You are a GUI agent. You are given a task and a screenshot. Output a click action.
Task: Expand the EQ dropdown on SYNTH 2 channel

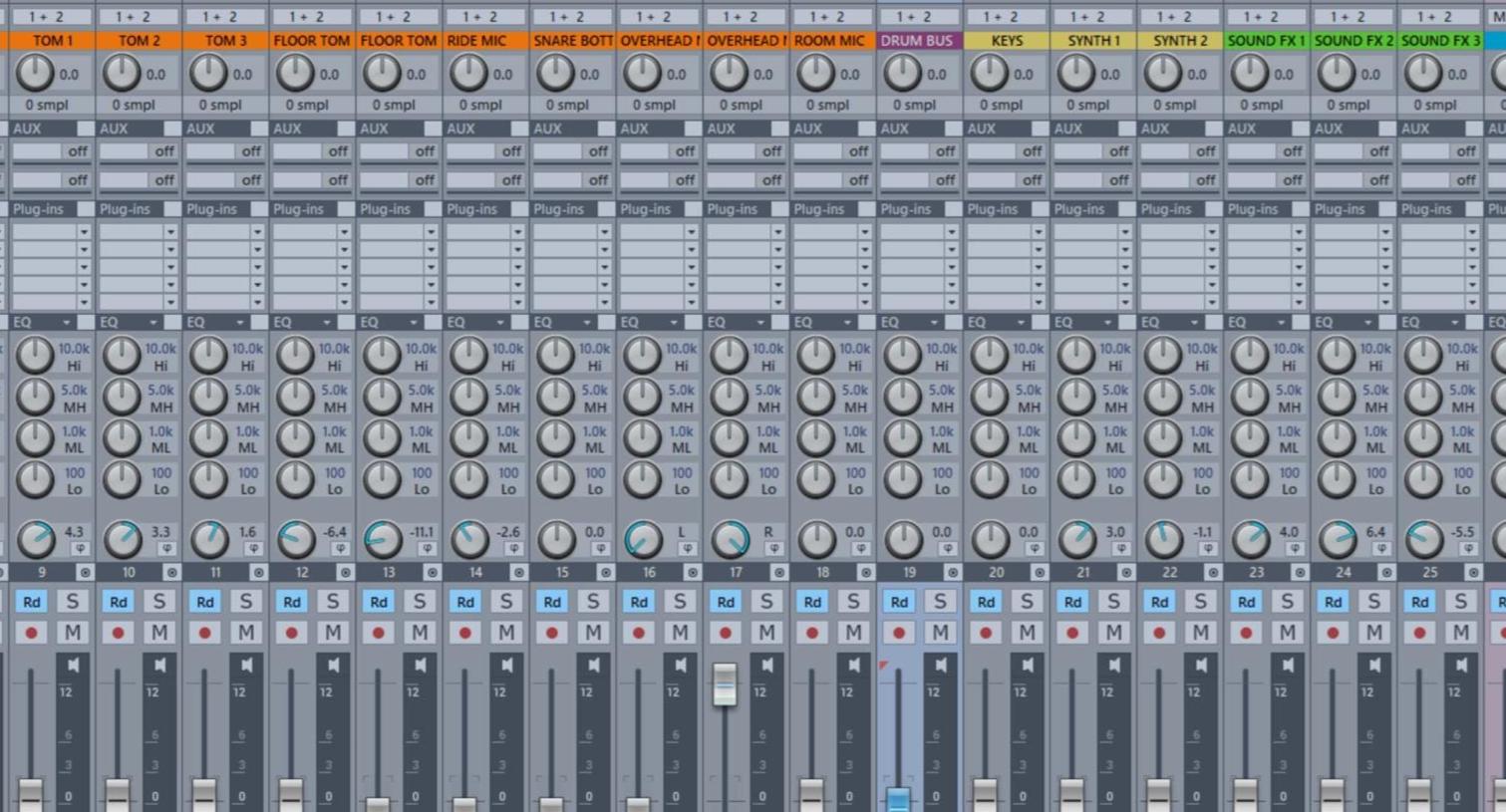click(x=1195, y=323)
